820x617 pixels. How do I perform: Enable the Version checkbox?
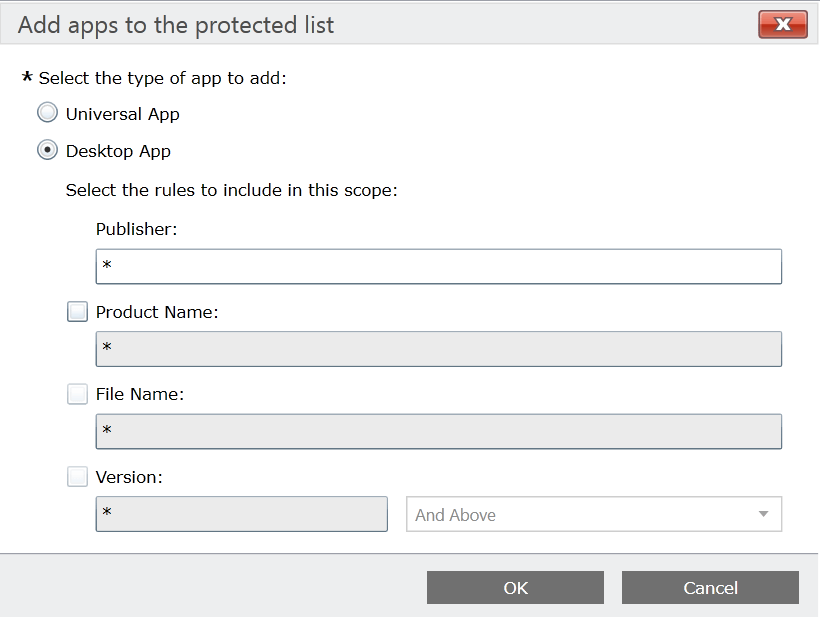coord(77,477)
